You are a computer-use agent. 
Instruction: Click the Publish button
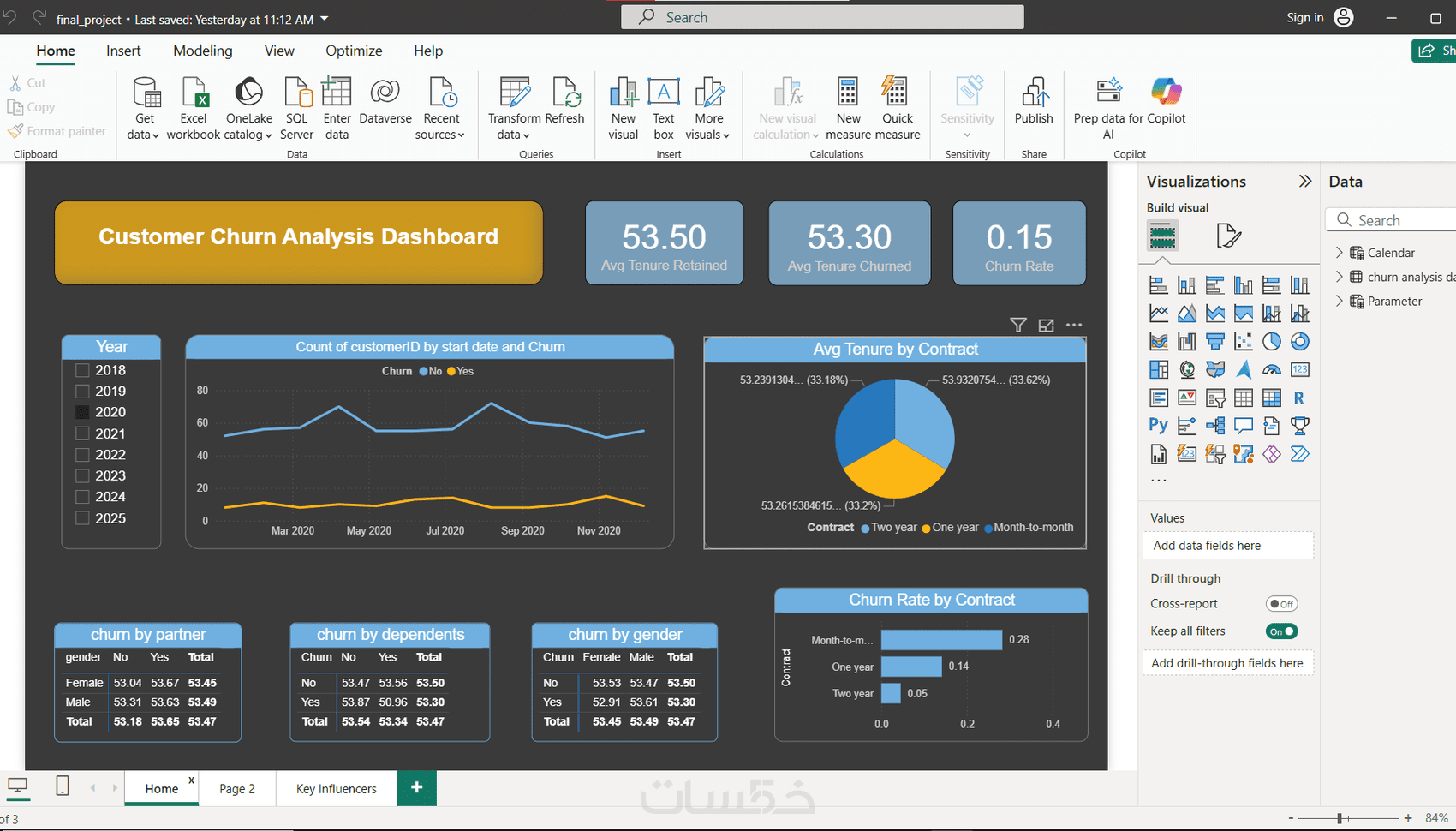(x=1034, y=101)
